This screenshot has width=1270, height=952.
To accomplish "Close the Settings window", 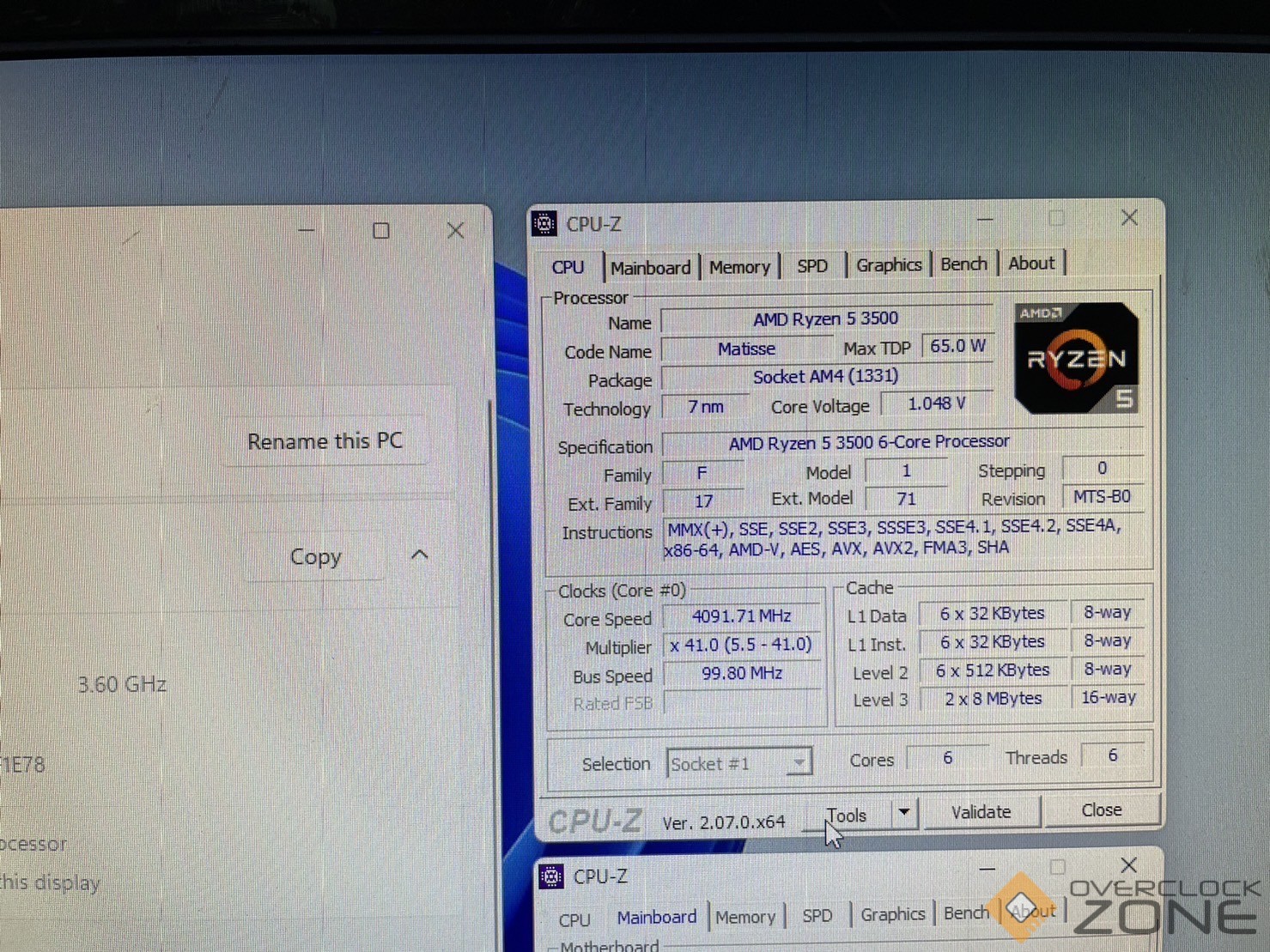I will coord(456,231).
